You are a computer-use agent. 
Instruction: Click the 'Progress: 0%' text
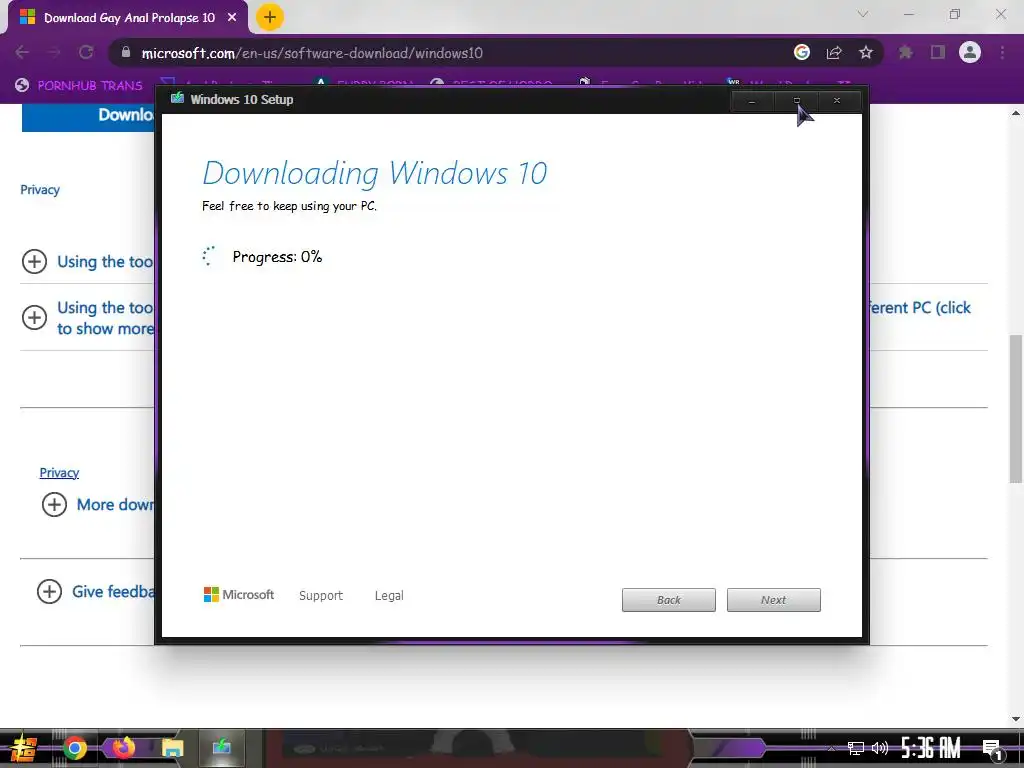tap(278, 257)
